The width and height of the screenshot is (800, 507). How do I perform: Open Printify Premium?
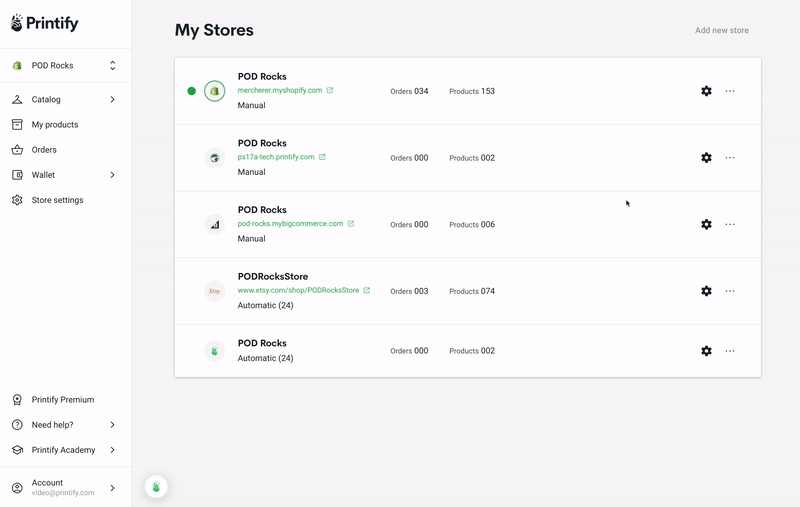(x=65, y=399)
